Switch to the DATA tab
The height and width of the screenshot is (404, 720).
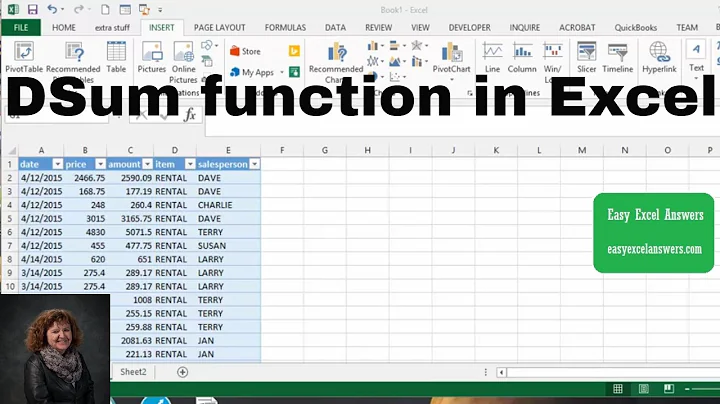[x=335, y=28]
